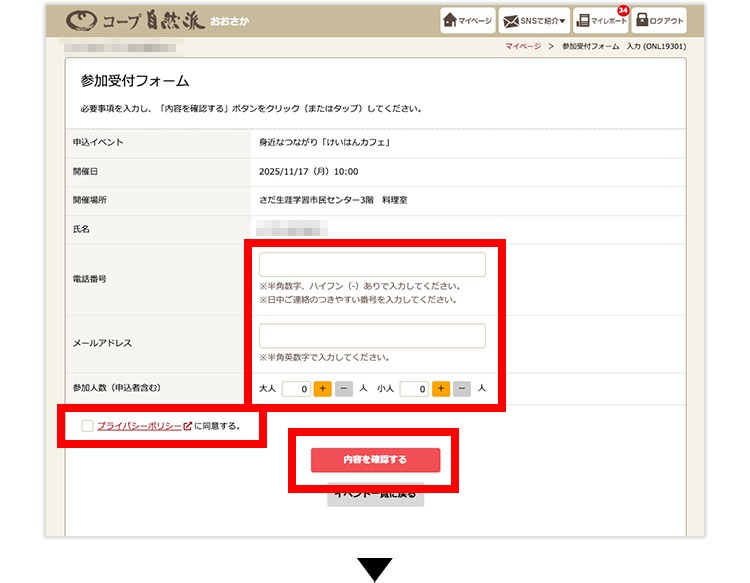The width and height of the screenshot is (750, 583).
Task: Increase 大人 count with plus button
Action: (322, 389)
